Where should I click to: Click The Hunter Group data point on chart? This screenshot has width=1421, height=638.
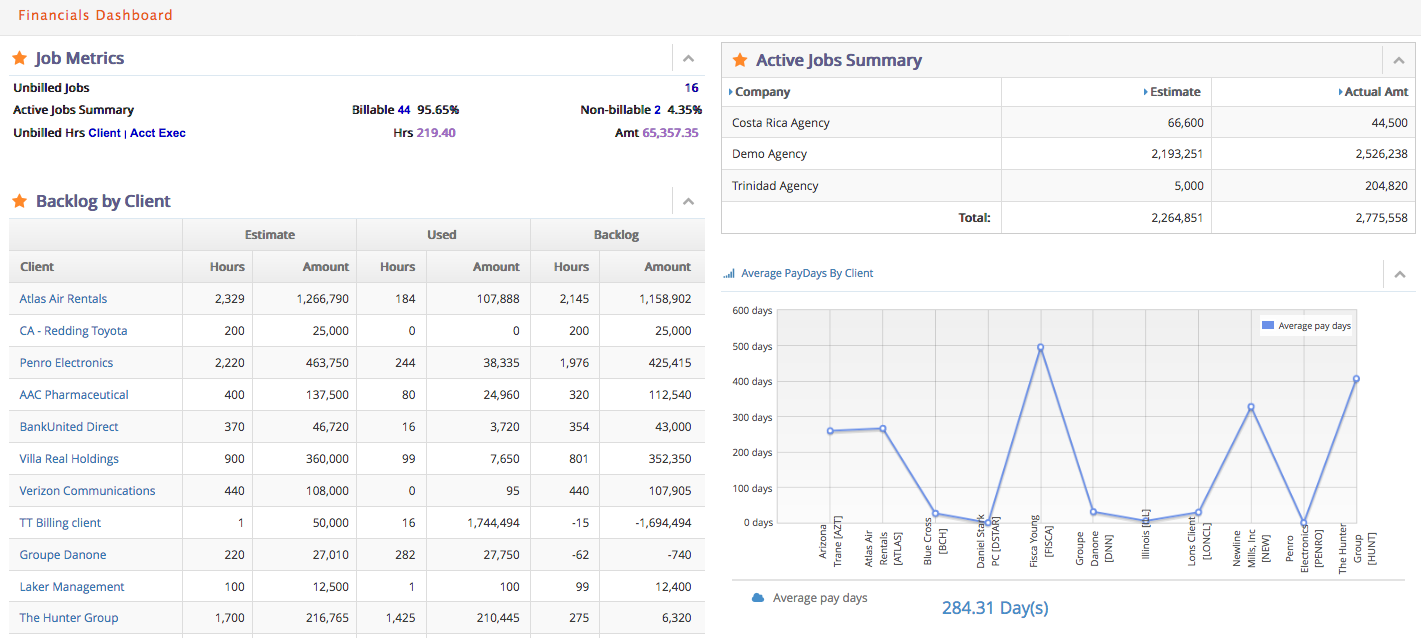1356,379
